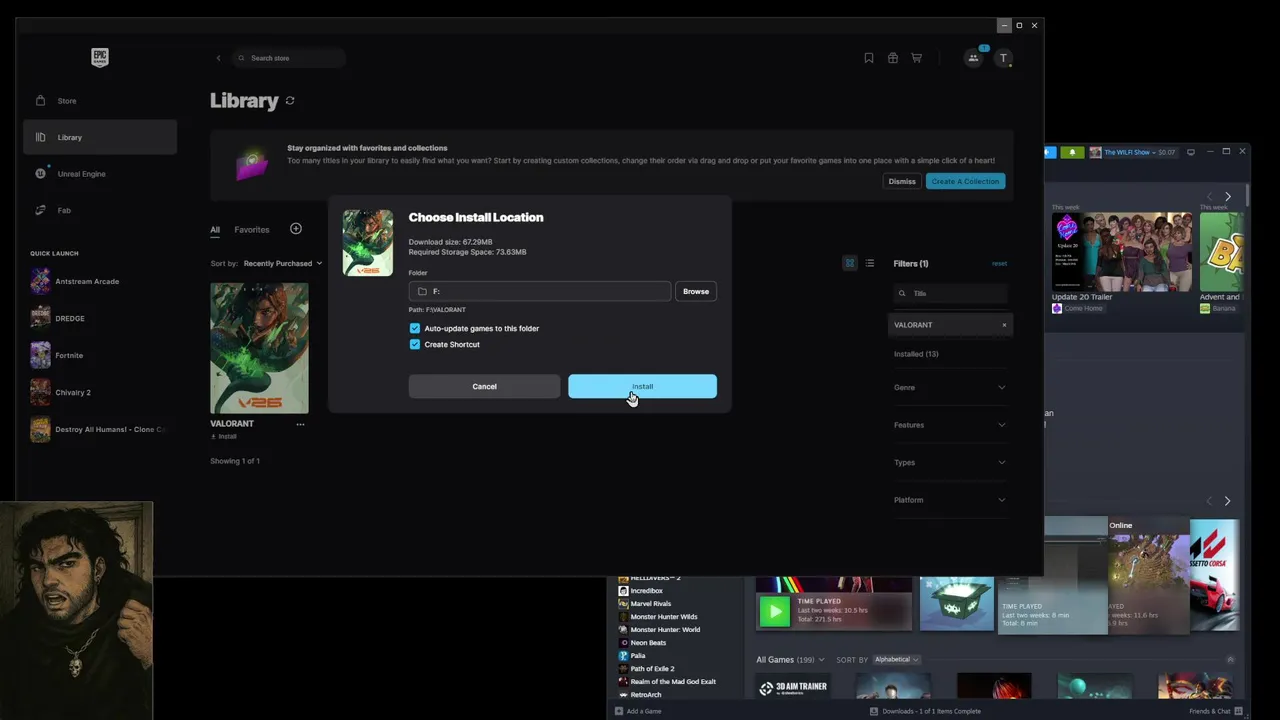1280x720 pixels.
Task: Open Library in sidebar
Action: click(x=100, y=137)
